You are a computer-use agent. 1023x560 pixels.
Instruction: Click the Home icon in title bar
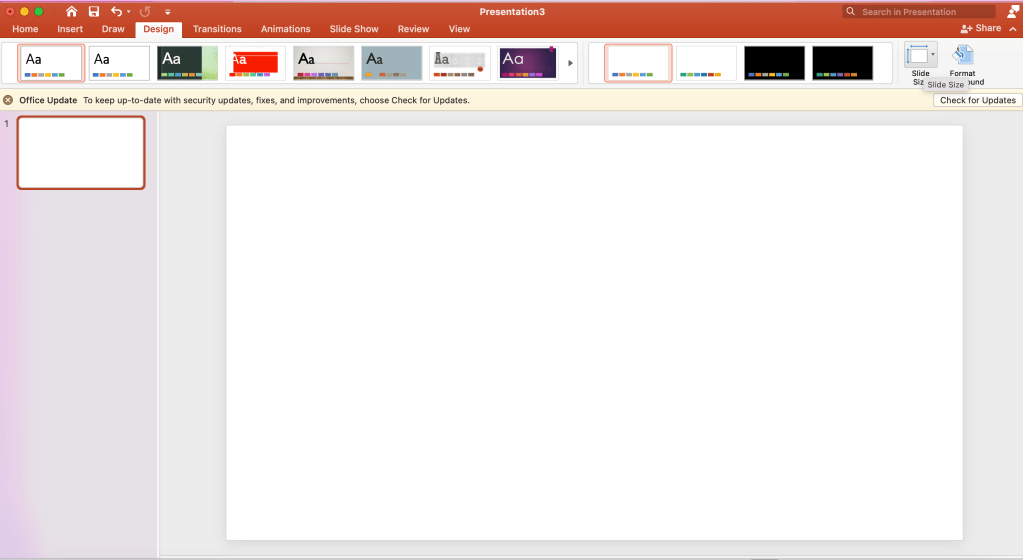(71, 11)
